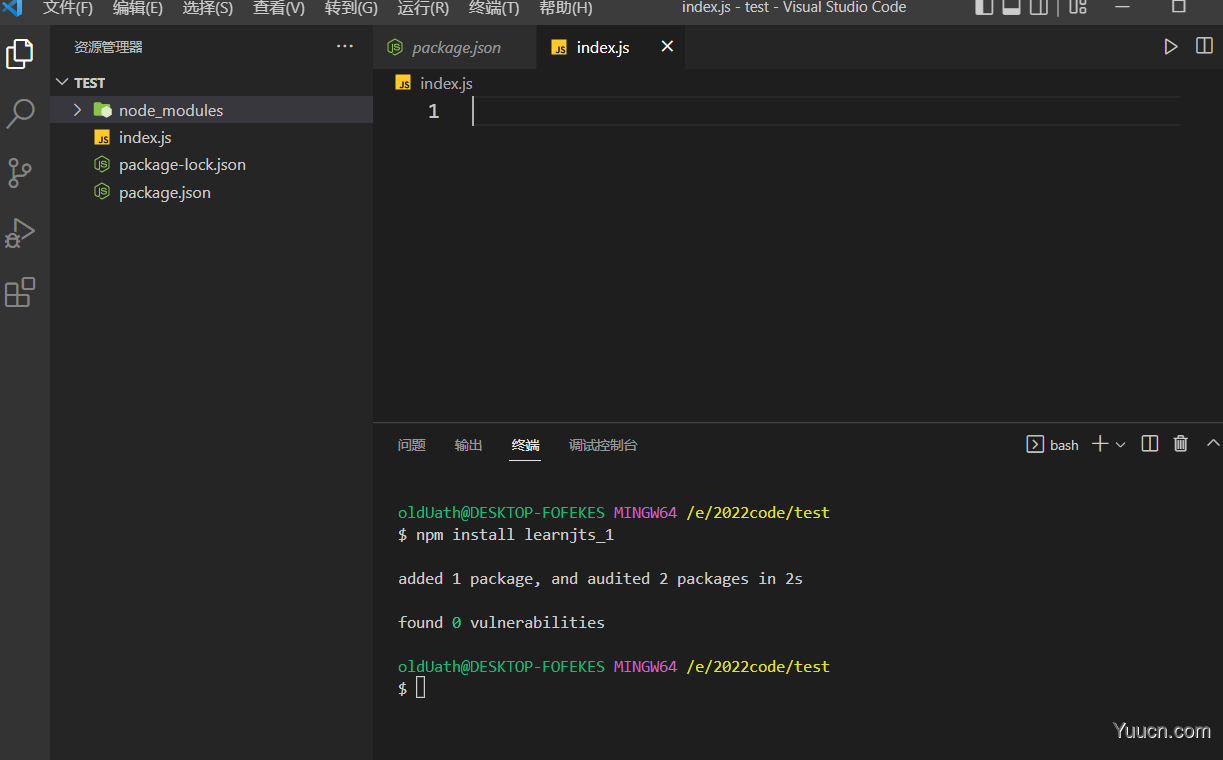Viewport: 1223px width, 760px height.
Task: Click line number 1 in gutter
Action: pos(433,111)
